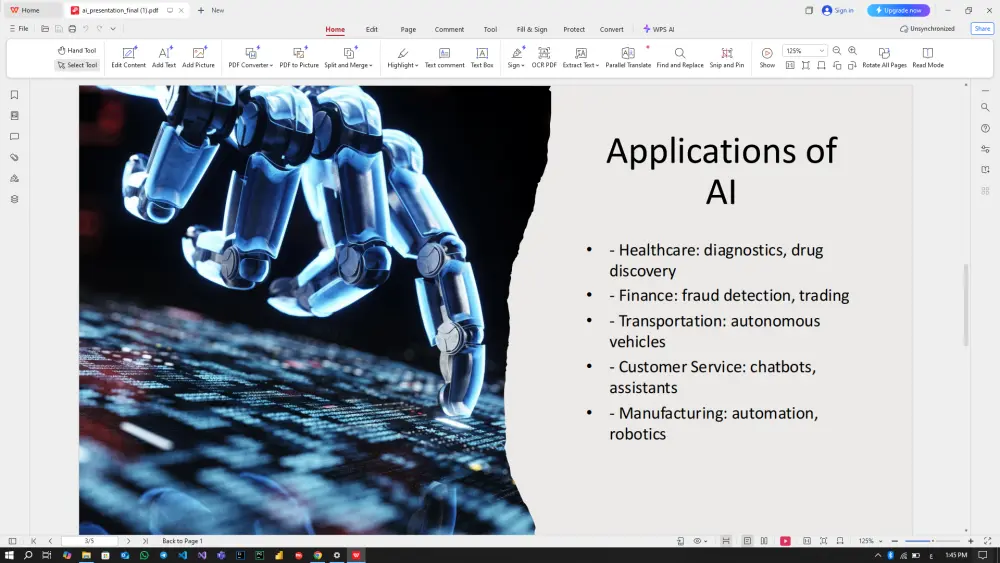Click the search icon in right sidebar
Screen dimensions: 1000x563
click(x=985, y=107)
